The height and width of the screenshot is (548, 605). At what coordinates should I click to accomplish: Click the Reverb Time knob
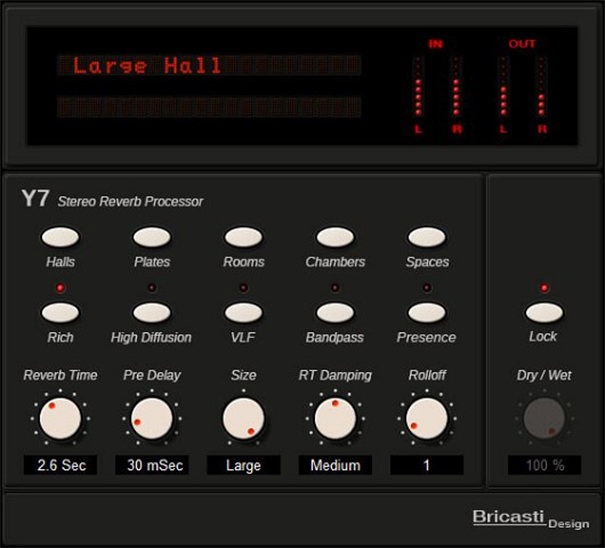pos(60,417)
